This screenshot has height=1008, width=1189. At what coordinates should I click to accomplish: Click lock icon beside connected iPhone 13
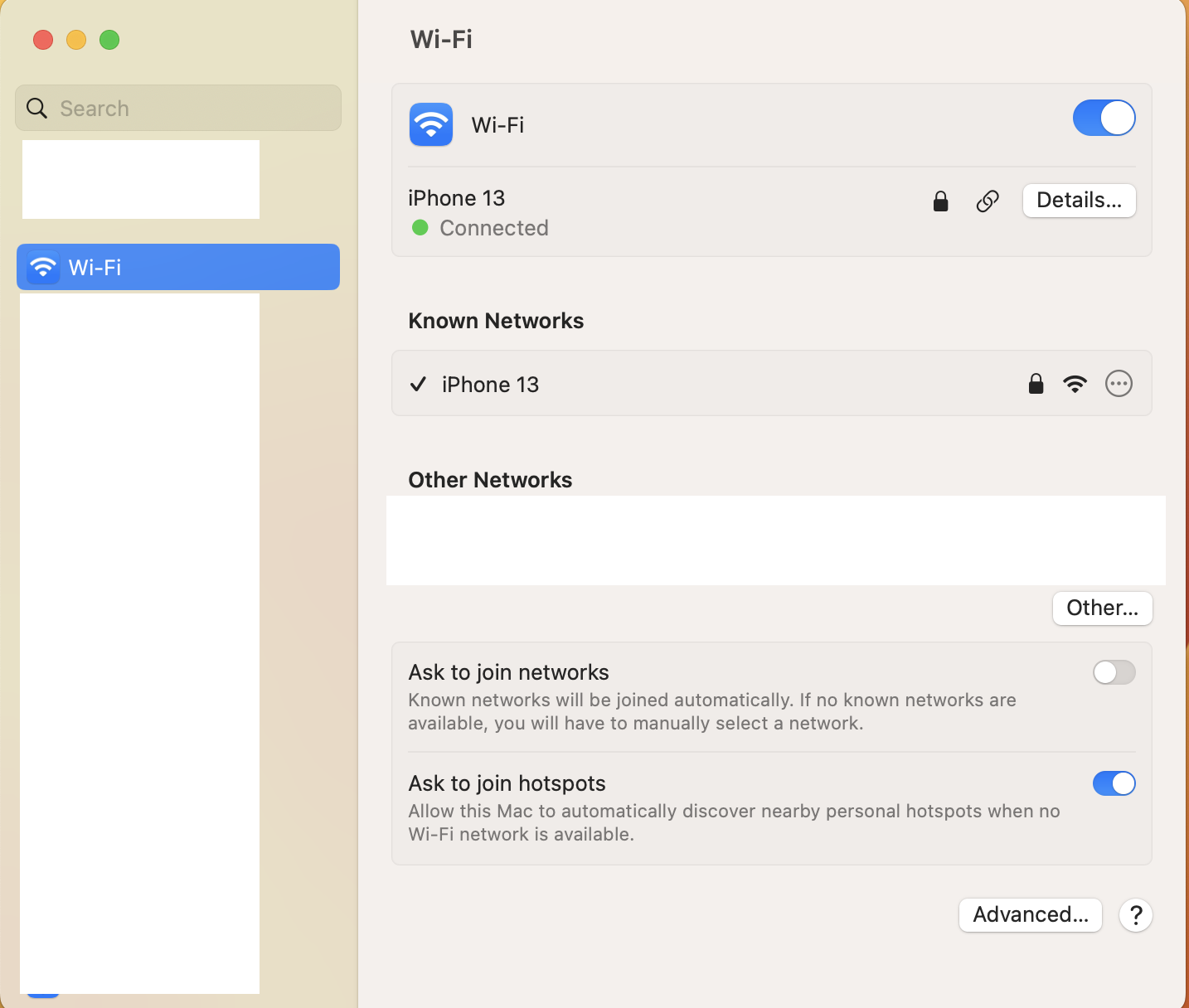940,201
